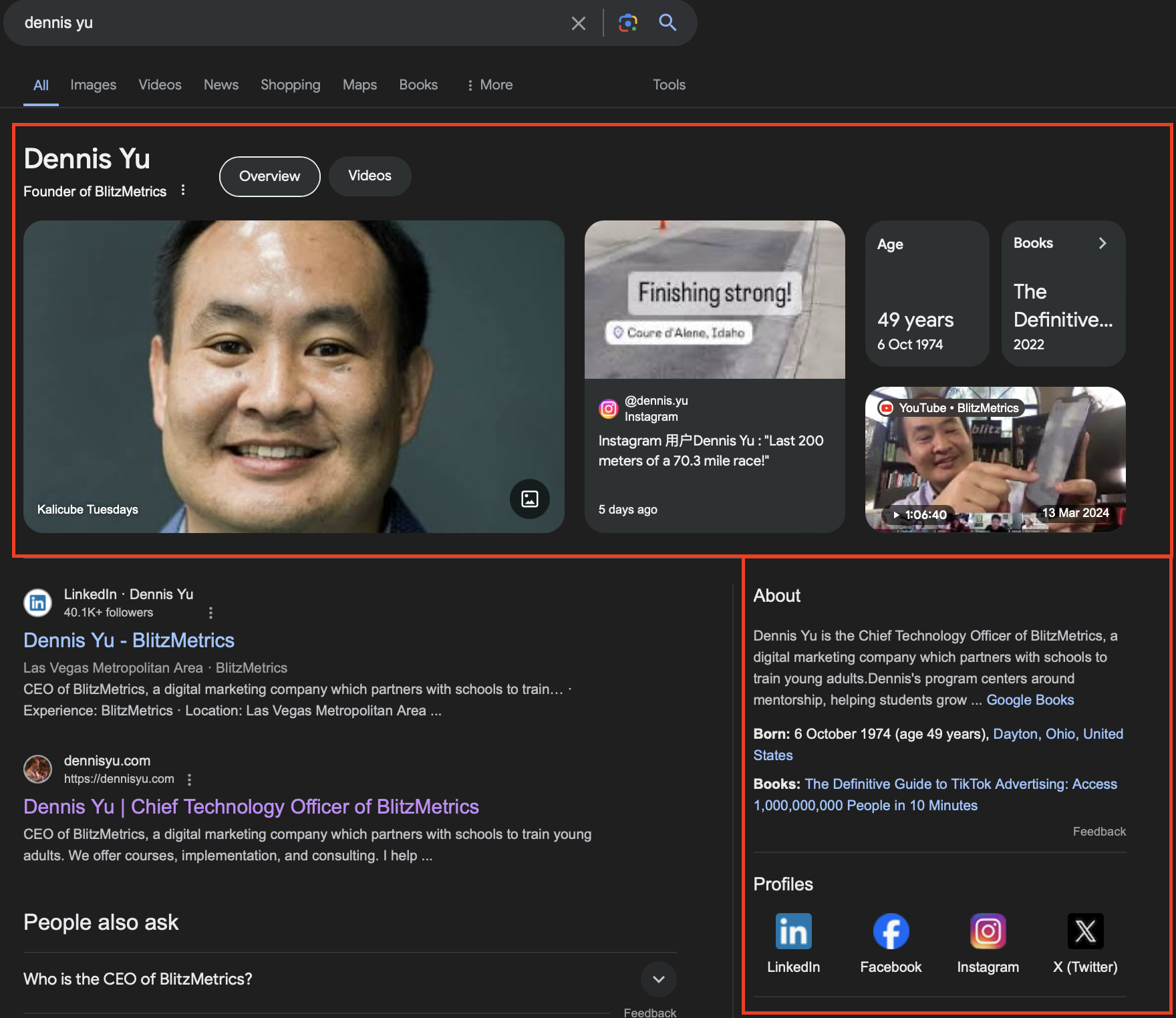Clear the search box with the X icon
This screenshot has height=1018, width=1176.
579,23
